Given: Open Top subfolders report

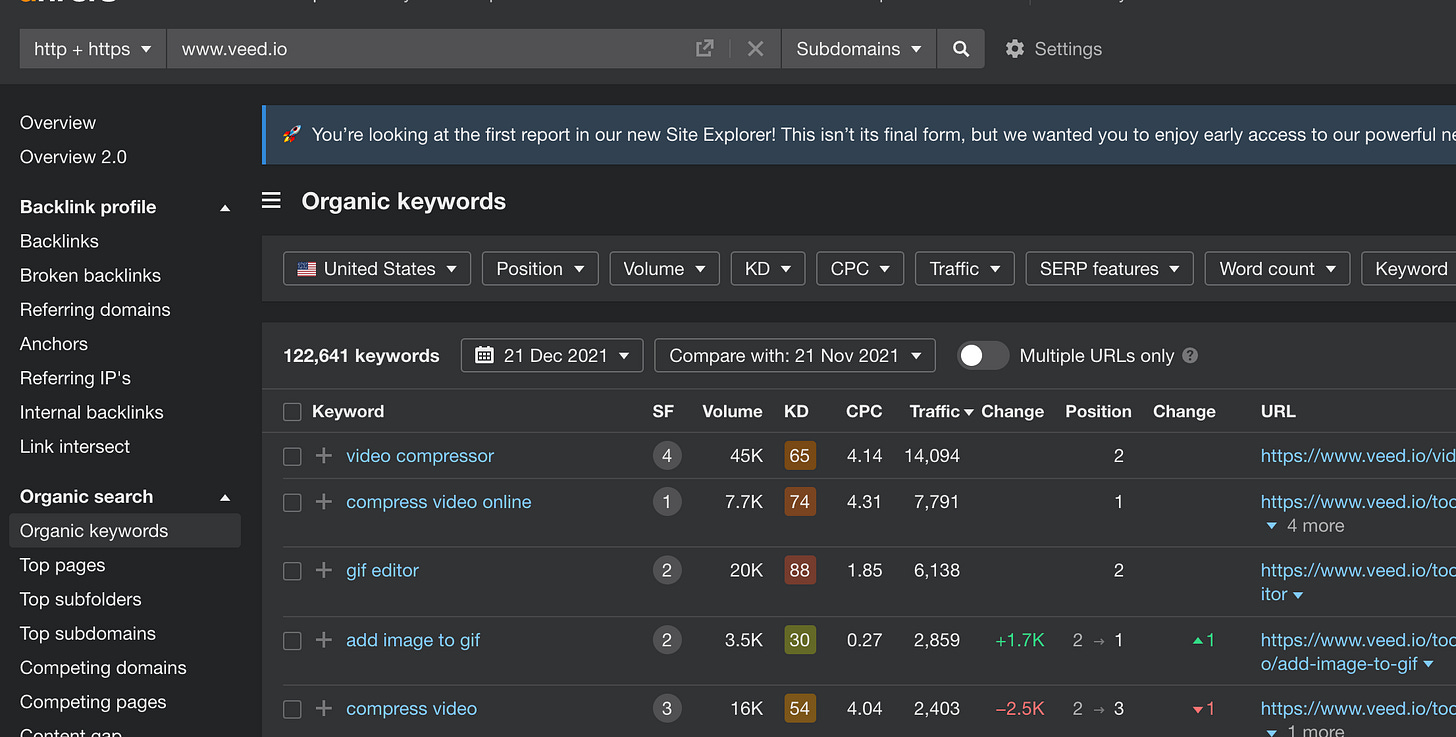Looking at the screenshot, I should point(81,599).
